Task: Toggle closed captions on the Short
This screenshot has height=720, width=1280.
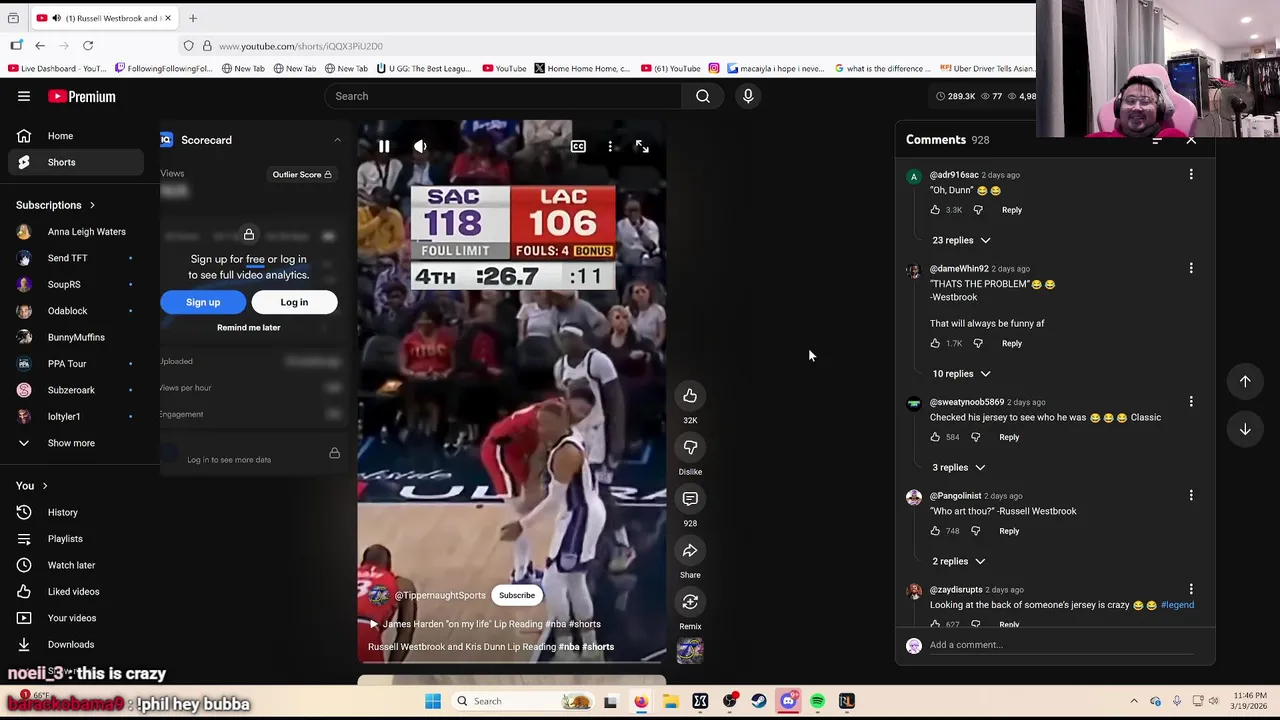Action: click(578, 146)
